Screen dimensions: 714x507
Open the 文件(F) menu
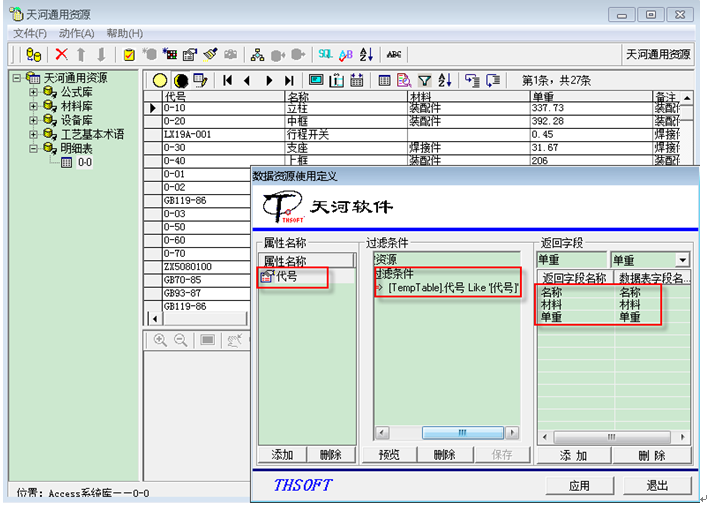[x=30, y=33]
